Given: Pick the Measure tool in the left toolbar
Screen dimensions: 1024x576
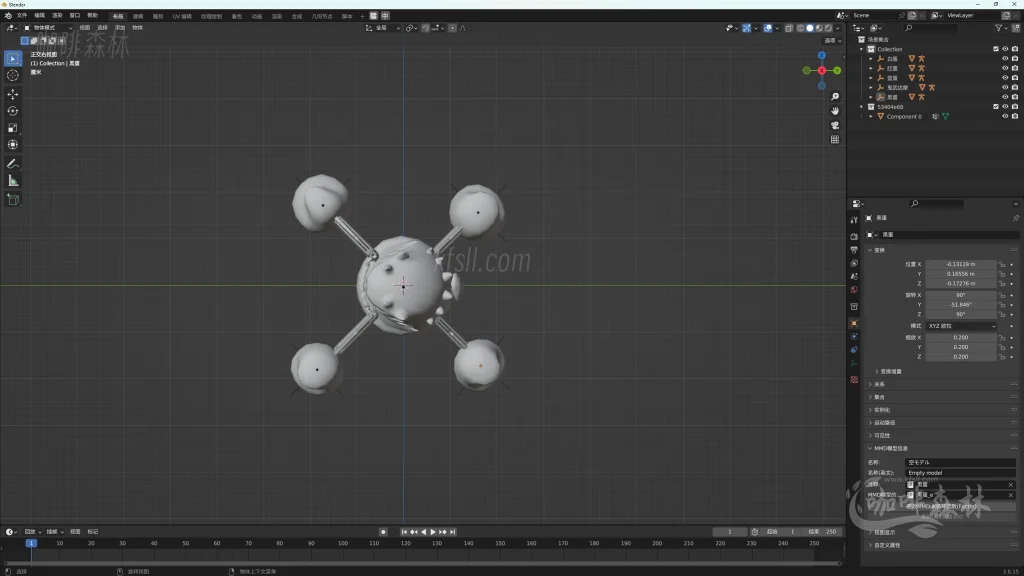Looking at the screenshot, I should (x=13, y=181).
